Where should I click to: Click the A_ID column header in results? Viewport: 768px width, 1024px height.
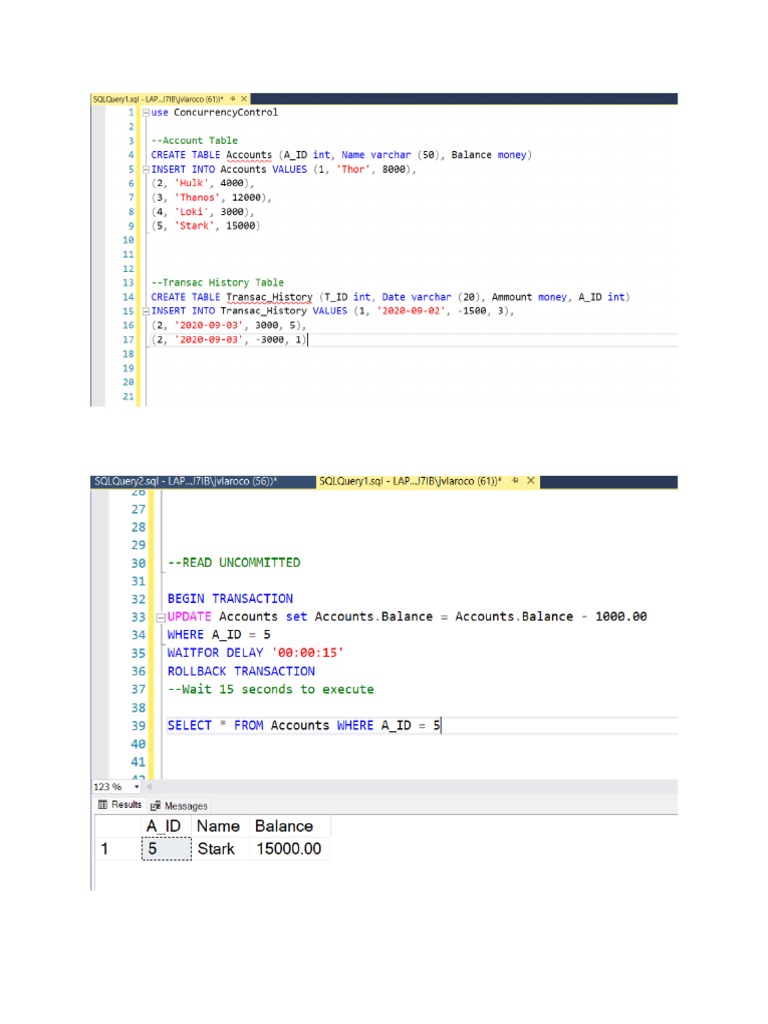click(165, 826)
